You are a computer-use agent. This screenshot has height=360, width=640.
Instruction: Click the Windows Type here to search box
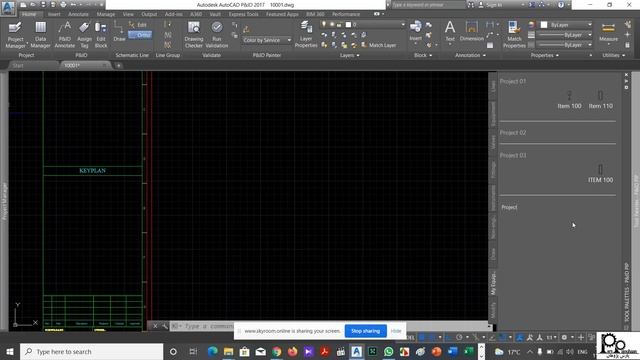pos(92,351)
